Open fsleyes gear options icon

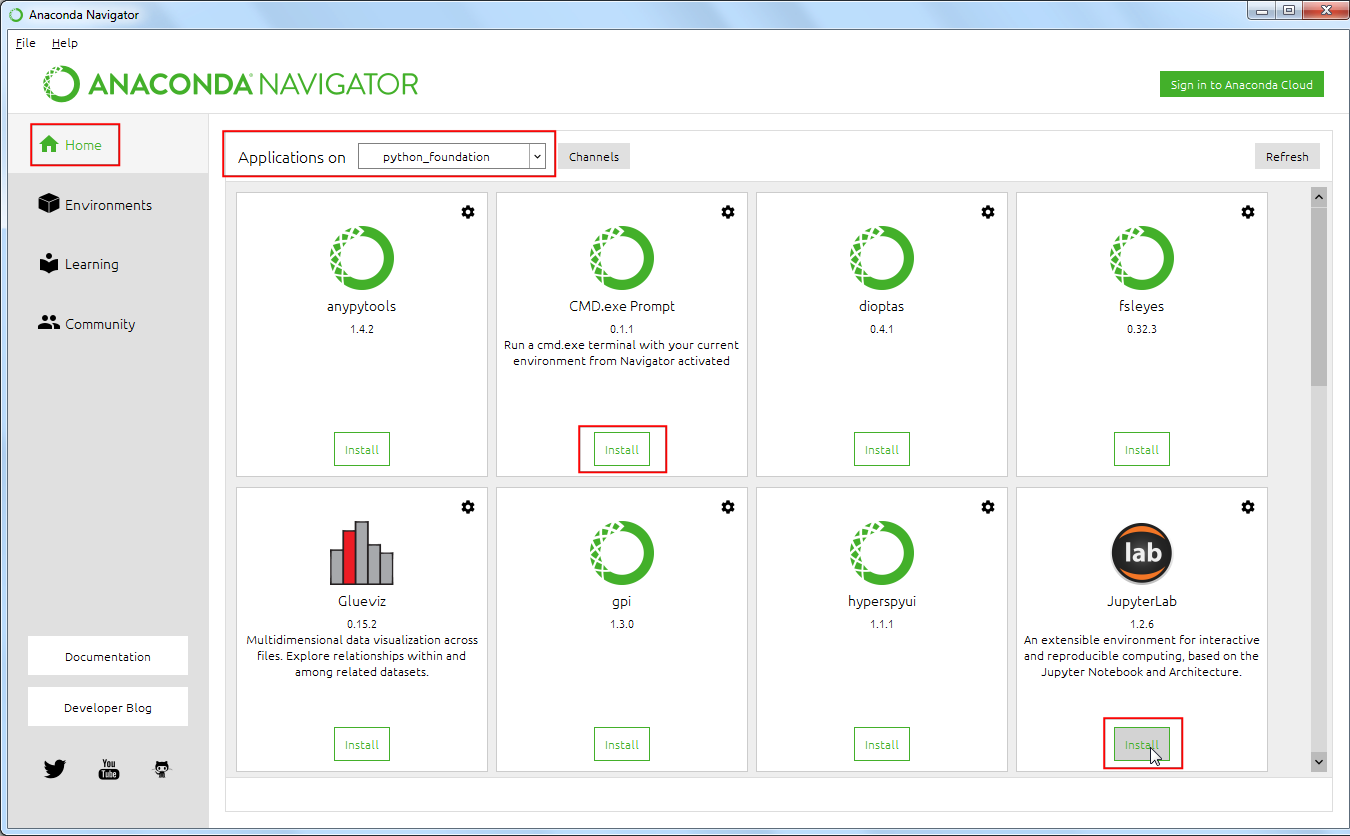point(1248,212)
